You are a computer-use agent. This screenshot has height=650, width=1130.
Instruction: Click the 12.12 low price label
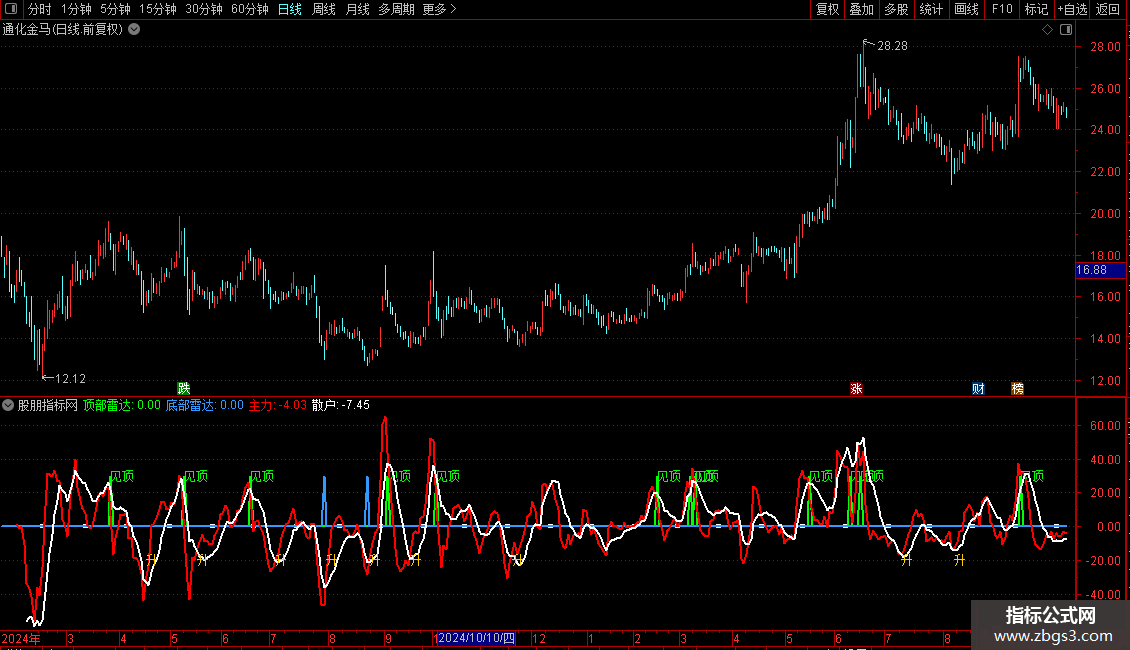(x=71, y=378)
